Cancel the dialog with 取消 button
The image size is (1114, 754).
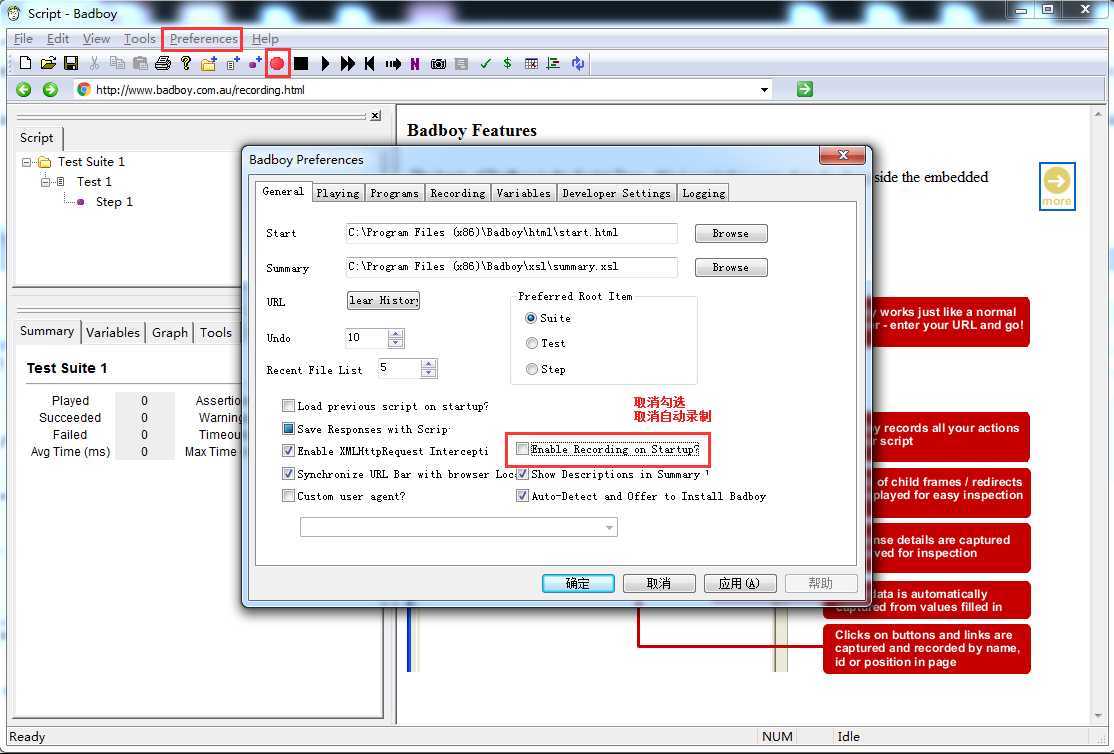[659, 583]
